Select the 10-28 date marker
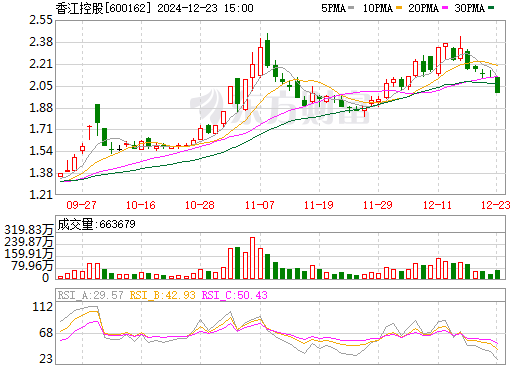This screenshot has width=520, height=365. (200, 205)
